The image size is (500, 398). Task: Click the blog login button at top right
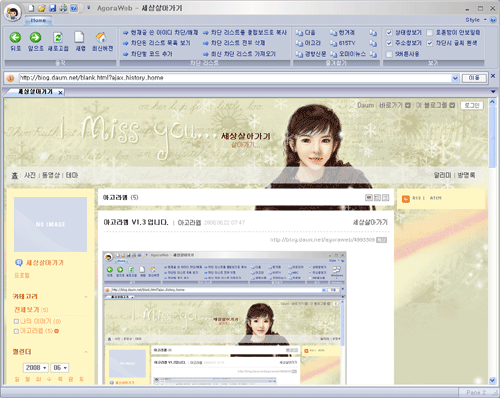472,105
